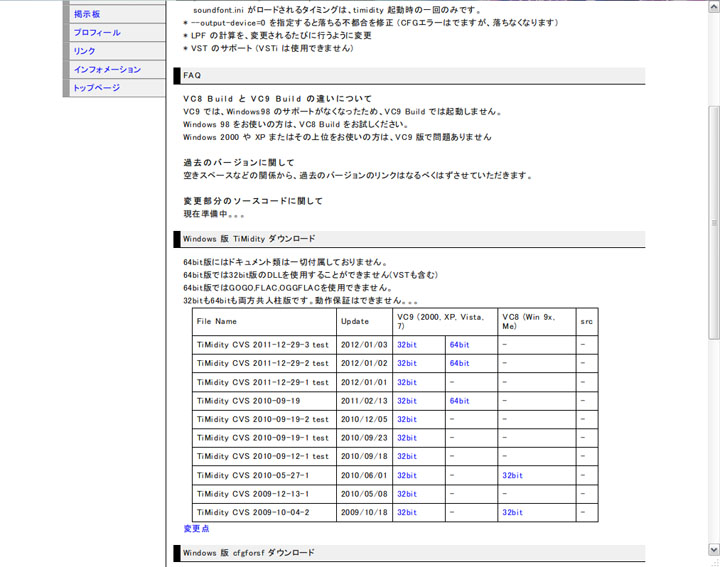This screenshot has width=720, height=567.
Task: Click the TiMidity CVS 2010-09-19 file name cell
Action: [264, 401]
